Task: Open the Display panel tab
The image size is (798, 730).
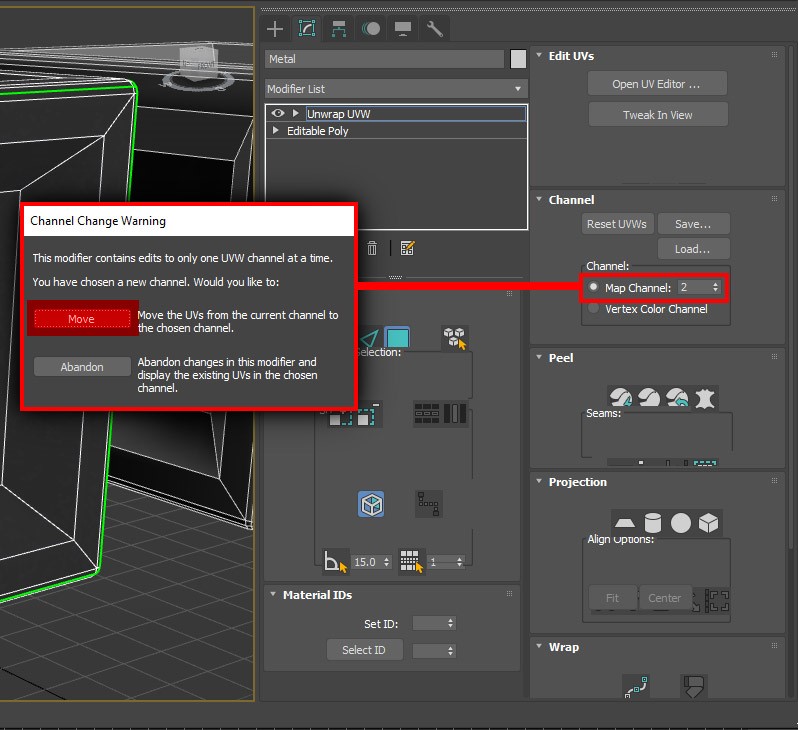Action: 403,29
